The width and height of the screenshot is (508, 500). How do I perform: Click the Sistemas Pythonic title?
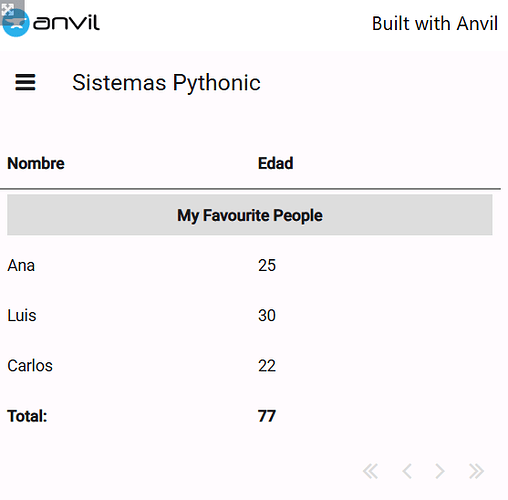pyautogui.click(x=166, y=83)
